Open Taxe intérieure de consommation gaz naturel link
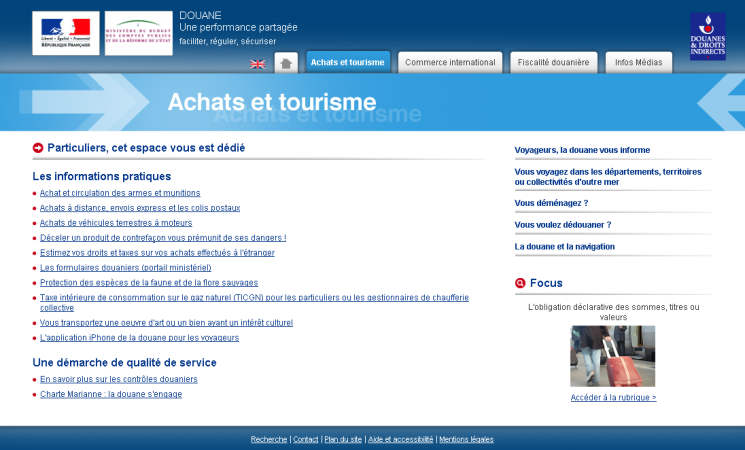The image size is (745, 450). (x=254, y=303)
